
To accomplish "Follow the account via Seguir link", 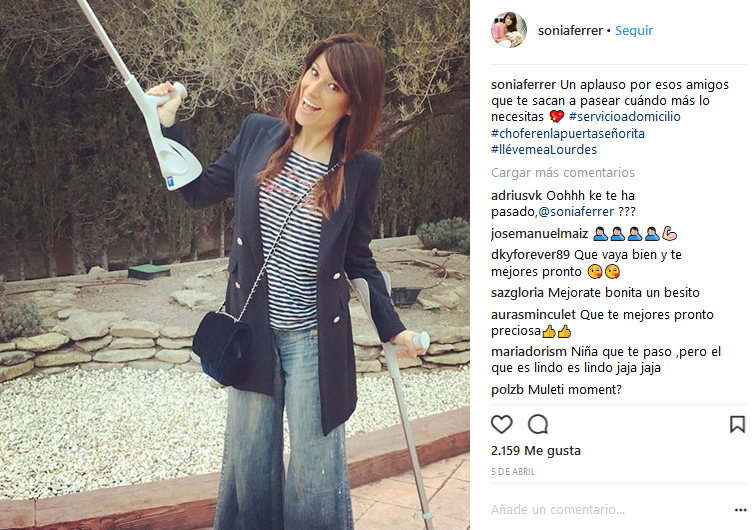I will (634, 30).
